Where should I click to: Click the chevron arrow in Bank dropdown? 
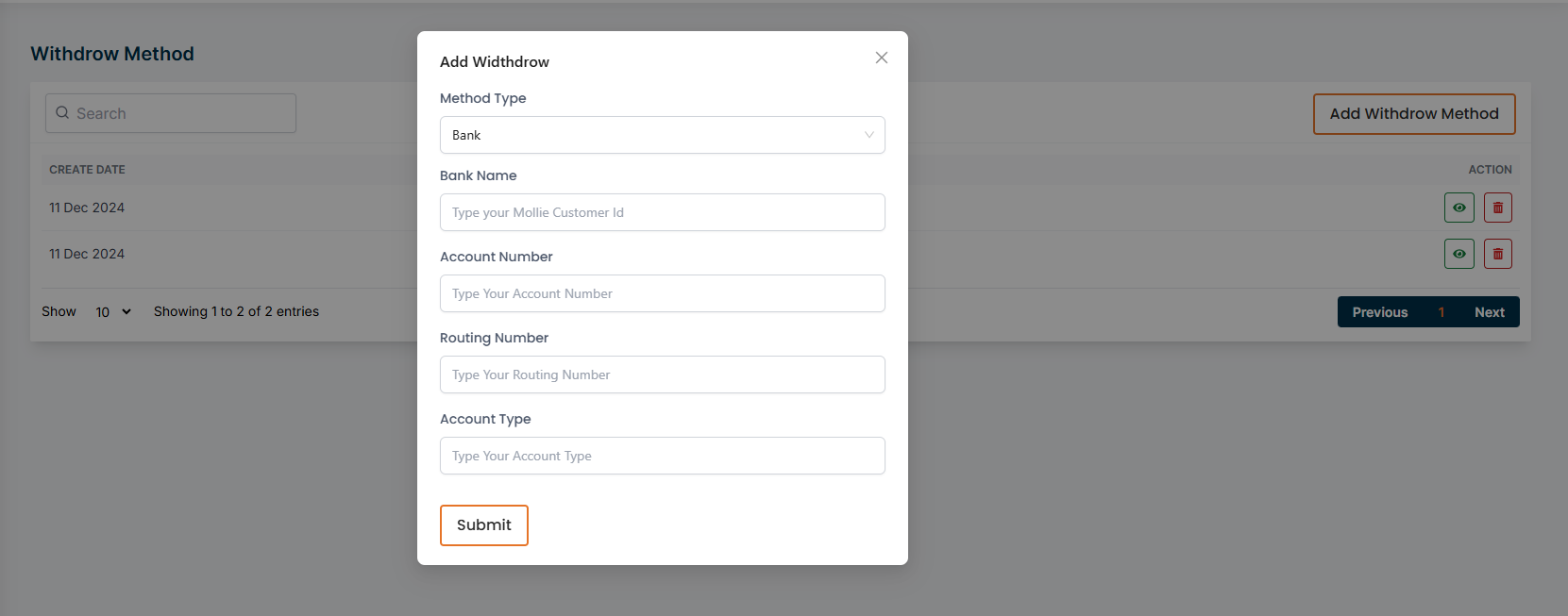[868, 135]
